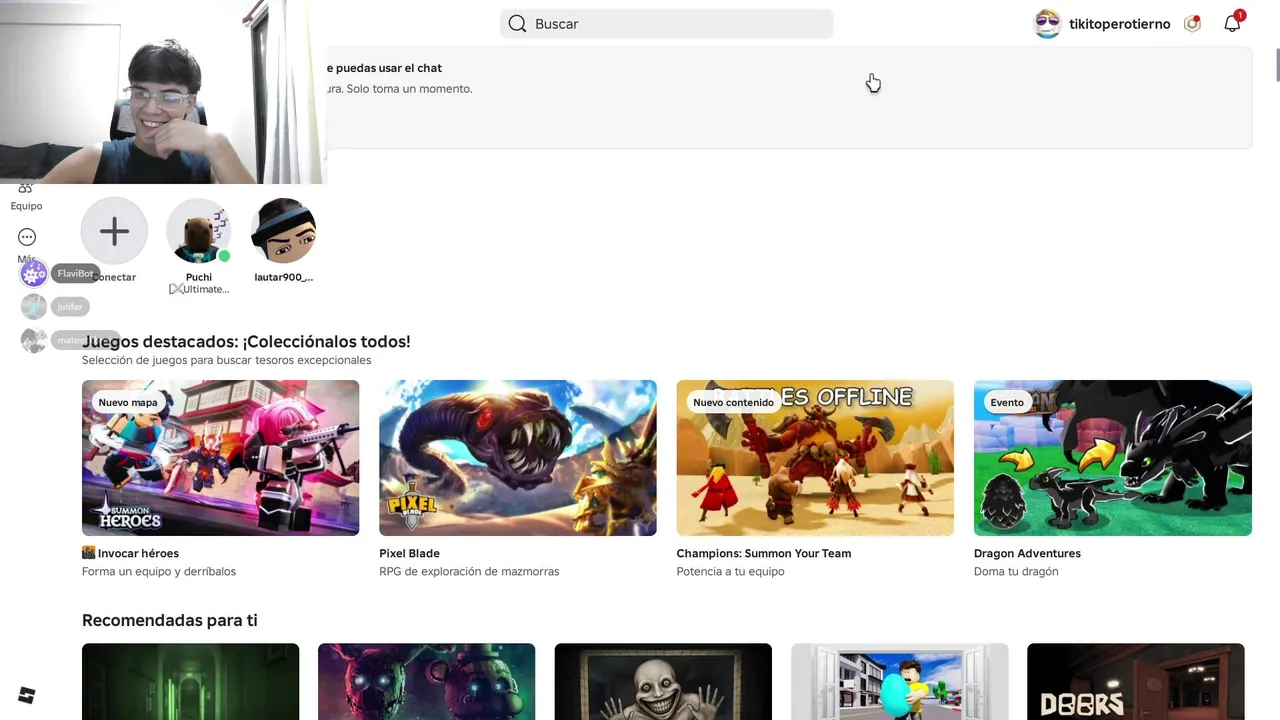Open the DOORS recommended game thumbnail
Viewport: 1280px width, 720px height.
(x=1136, y=682)
